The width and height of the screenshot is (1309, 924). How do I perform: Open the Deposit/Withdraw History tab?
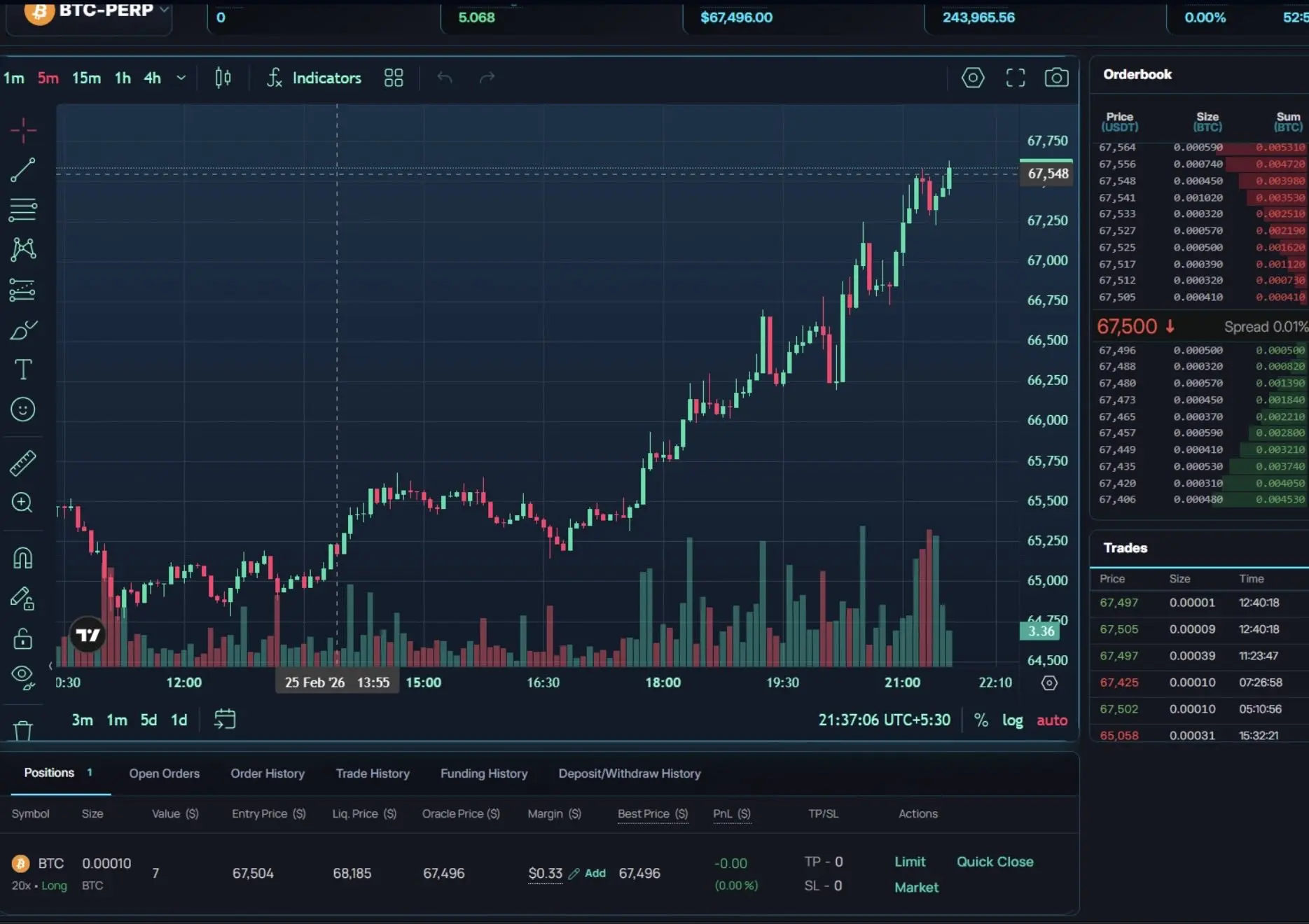[630, 773]
